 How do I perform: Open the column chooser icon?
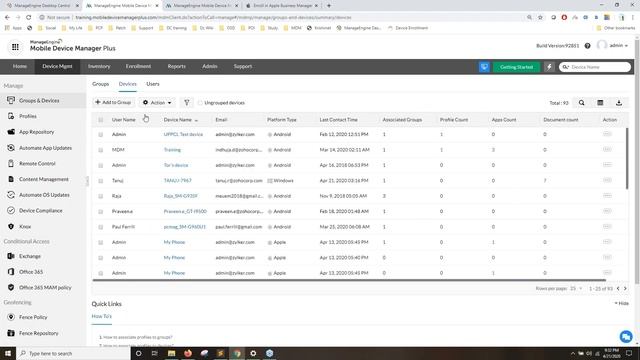point(600,103)
